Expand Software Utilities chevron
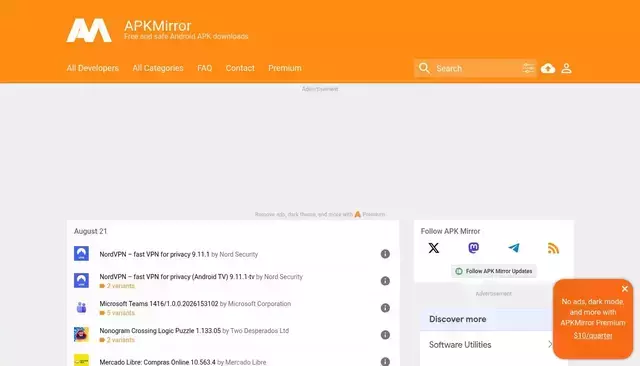Image resolution: width=640 pixels, height=366 pixels. point(550,344)
